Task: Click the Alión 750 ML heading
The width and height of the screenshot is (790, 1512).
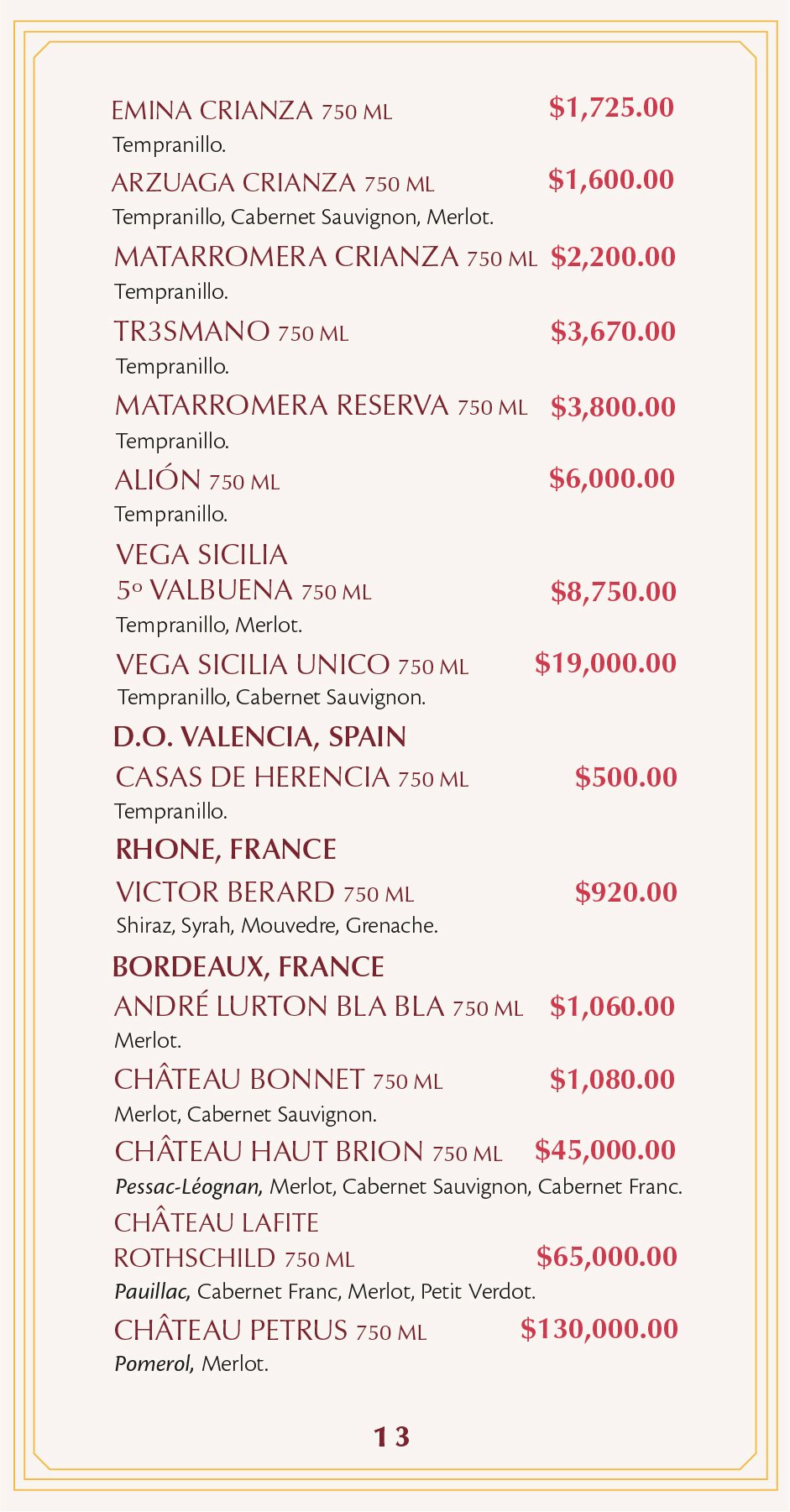Action: (197, 480)
